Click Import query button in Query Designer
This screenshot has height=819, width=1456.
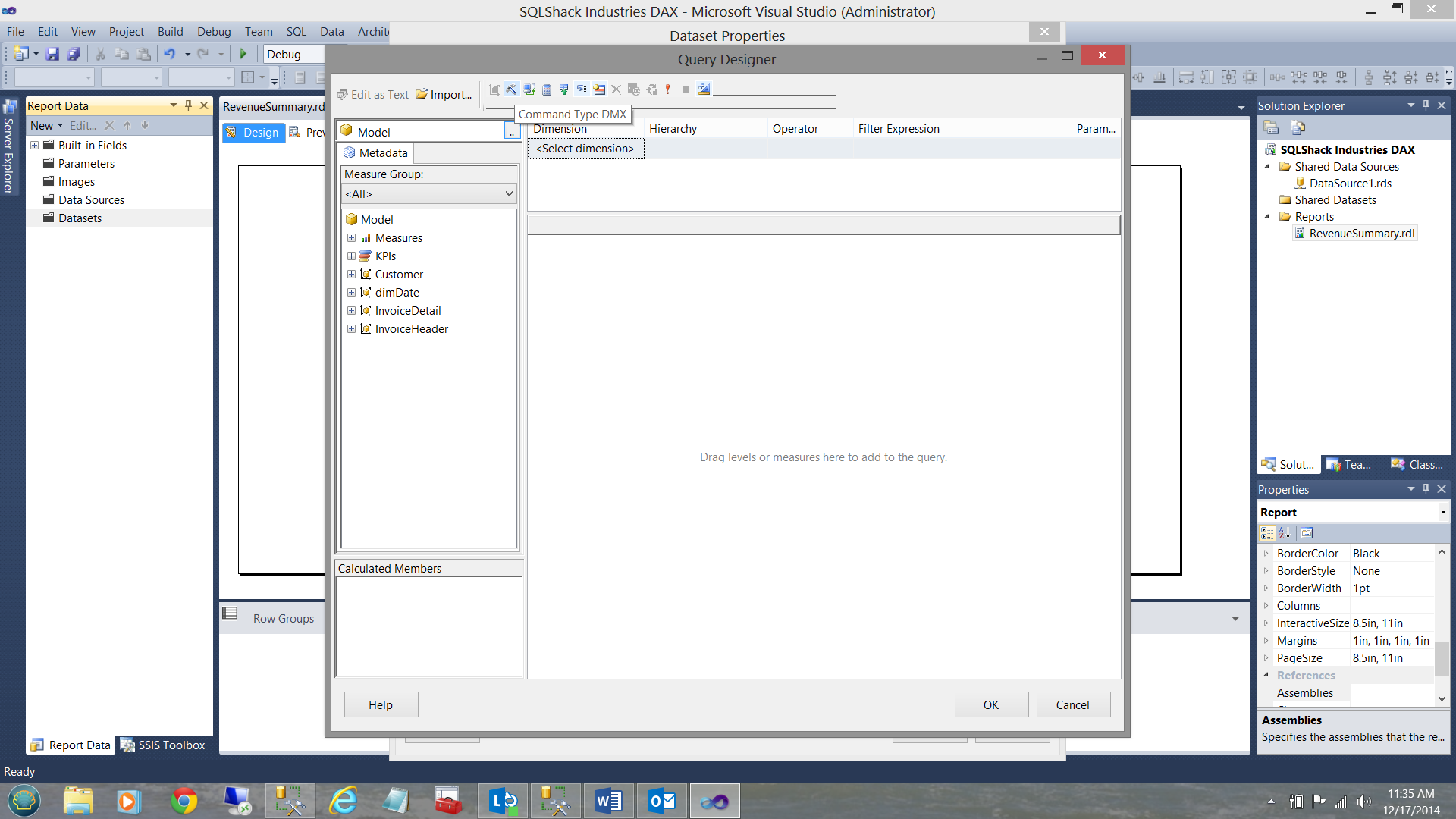pyautogui.click(x=444, y=94)
